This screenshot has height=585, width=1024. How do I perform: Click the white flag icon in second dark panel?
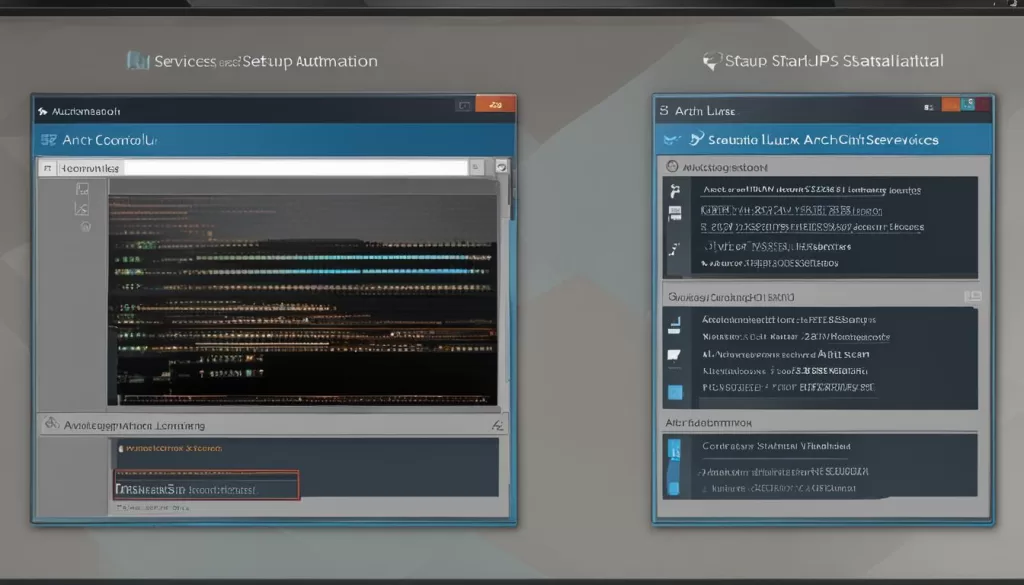674,356
